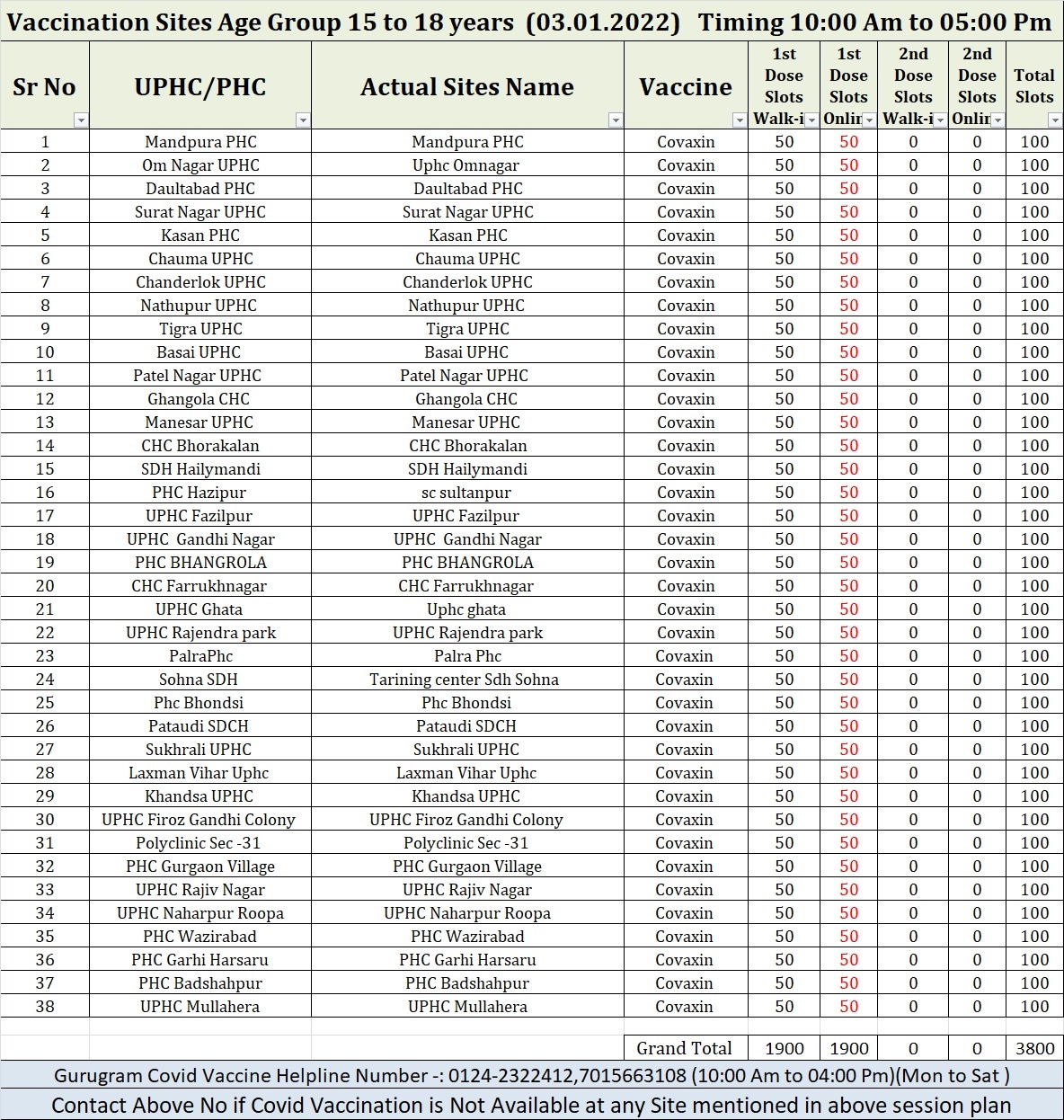Screen dimensions: 1064x1120
Task: Click the title header with date 03.01.2022
Action: (x=530, y=22)
